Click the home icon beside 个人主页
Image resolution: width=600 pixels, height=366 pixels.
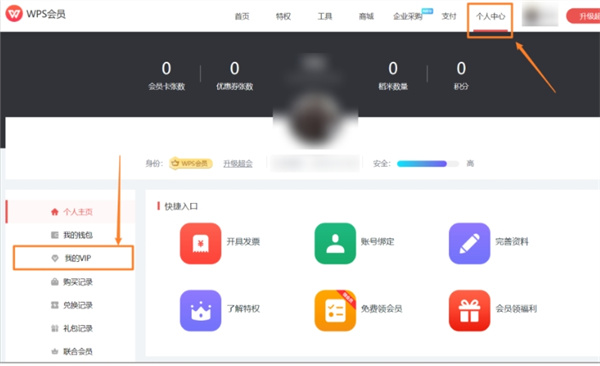[x=55, y=212]
